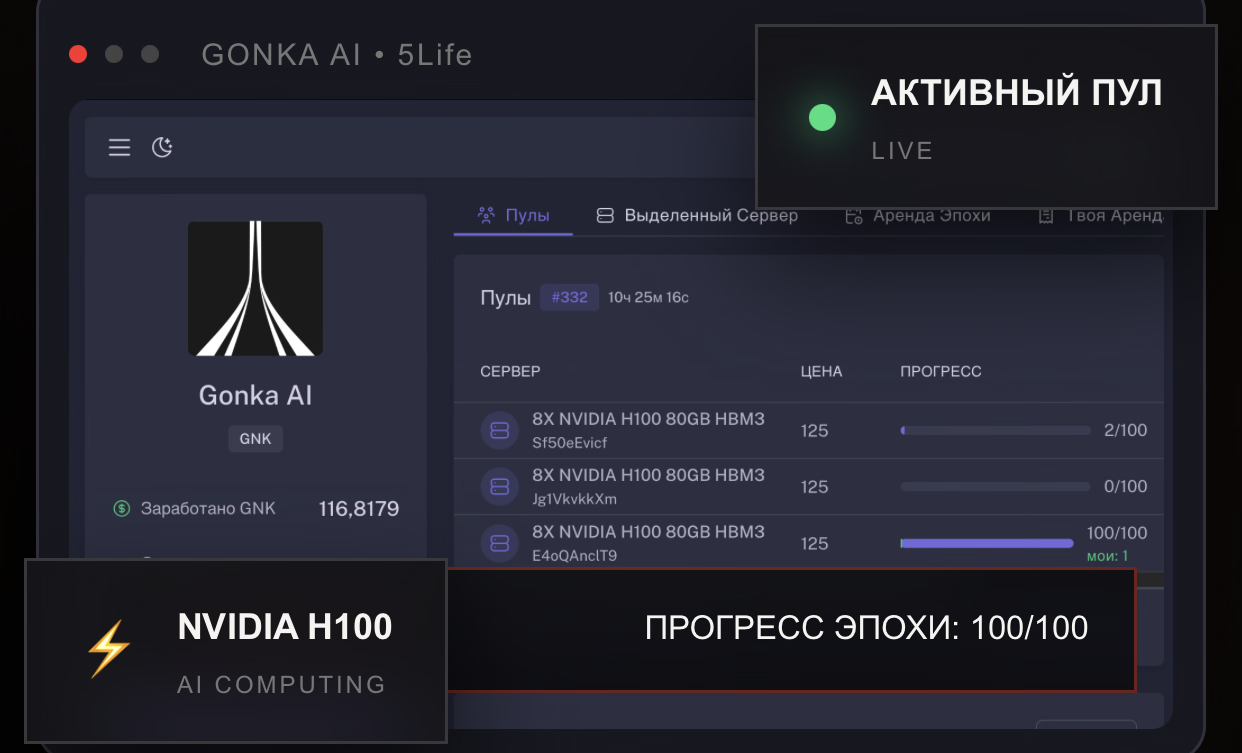Click the Выделенный Сервер server icon

tap(605, 215)
